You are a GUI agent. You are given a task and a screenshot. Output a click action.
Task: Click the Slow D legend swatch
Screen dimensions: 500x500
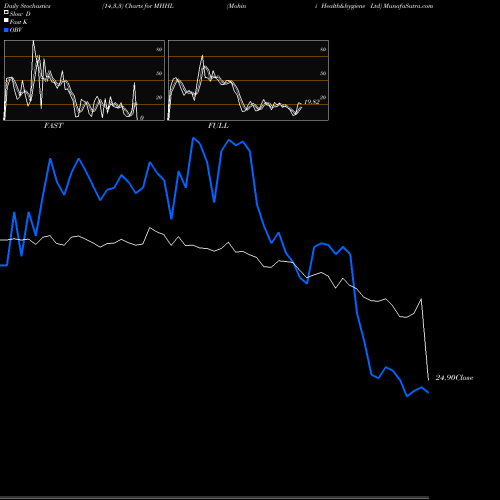tap(6, 12)
